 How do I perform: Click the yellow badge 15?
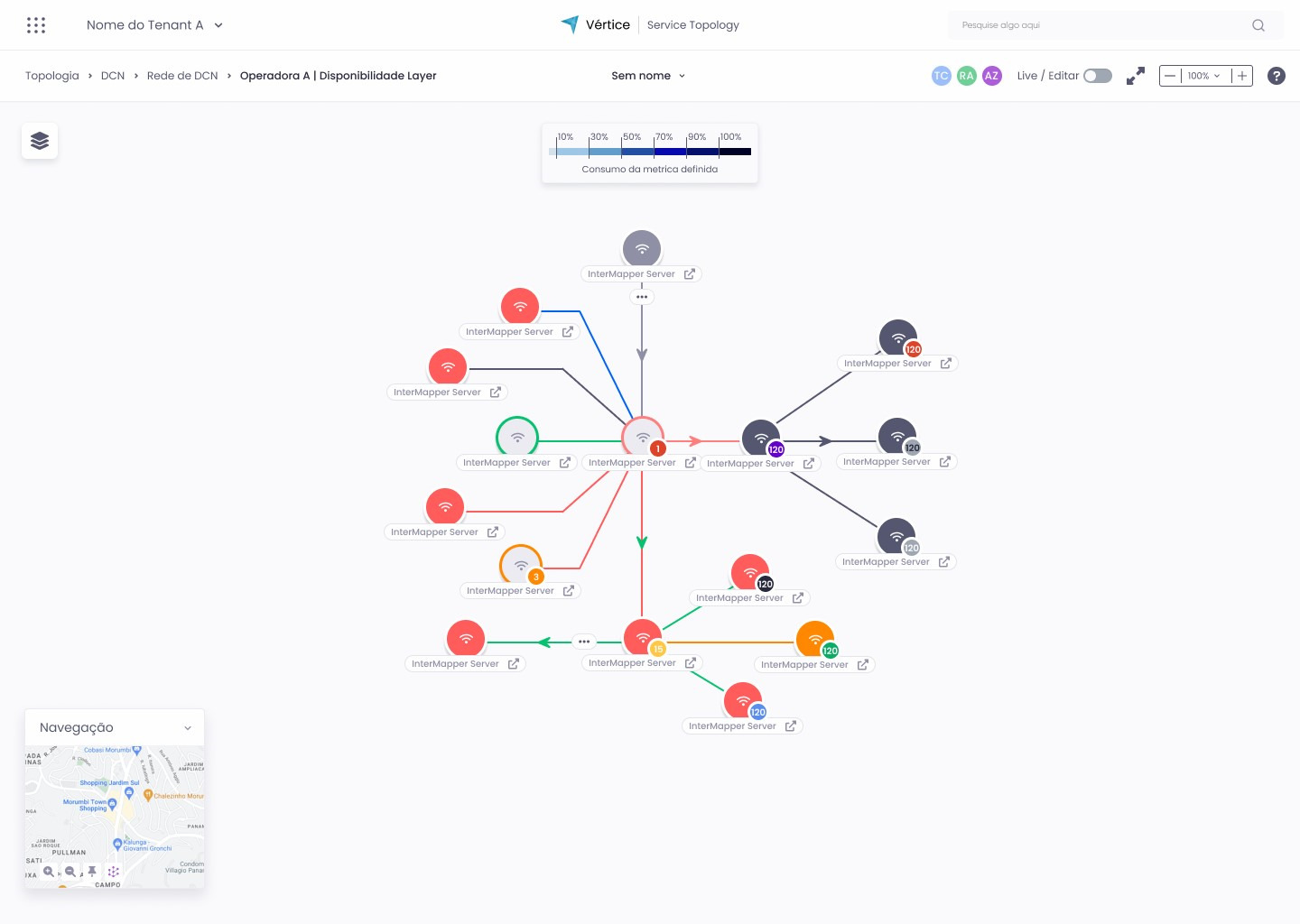tap(658, 649)
